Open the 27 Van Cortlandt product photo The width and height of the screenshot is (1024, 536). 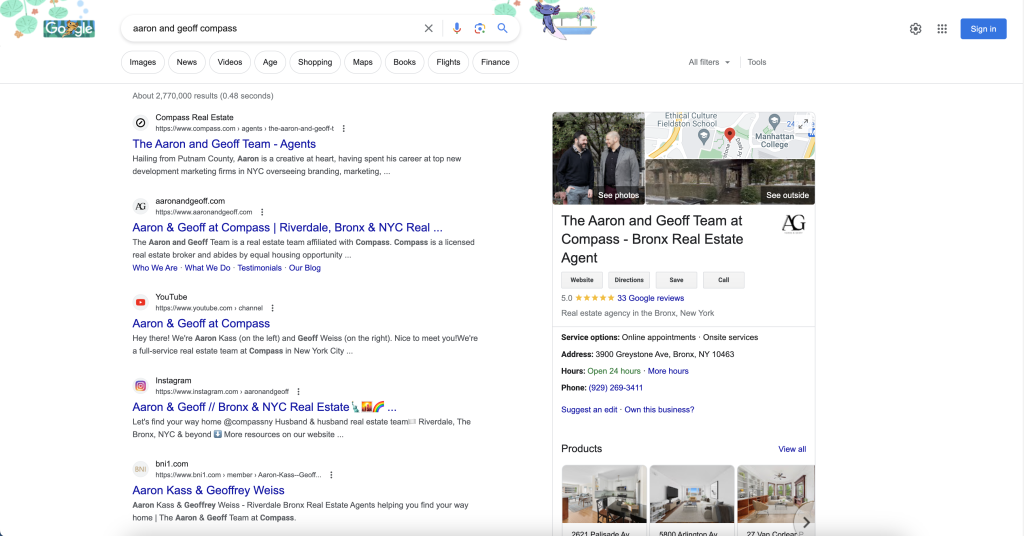pyautogui.click(x=776, y=494)
